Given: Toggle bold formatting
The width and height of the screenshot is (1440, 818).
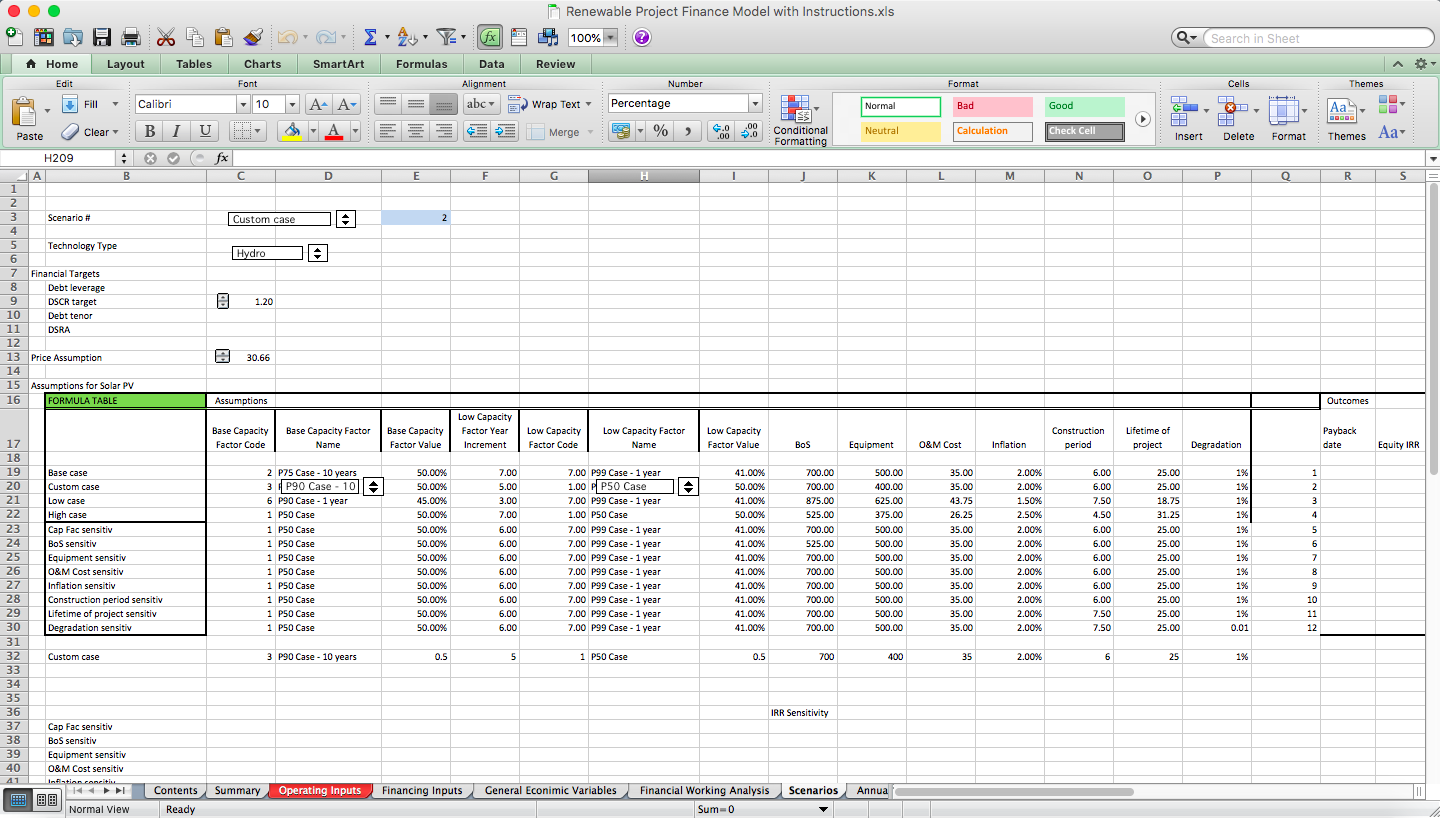Looking at the screenshot, I should click(x=150, y=131).
